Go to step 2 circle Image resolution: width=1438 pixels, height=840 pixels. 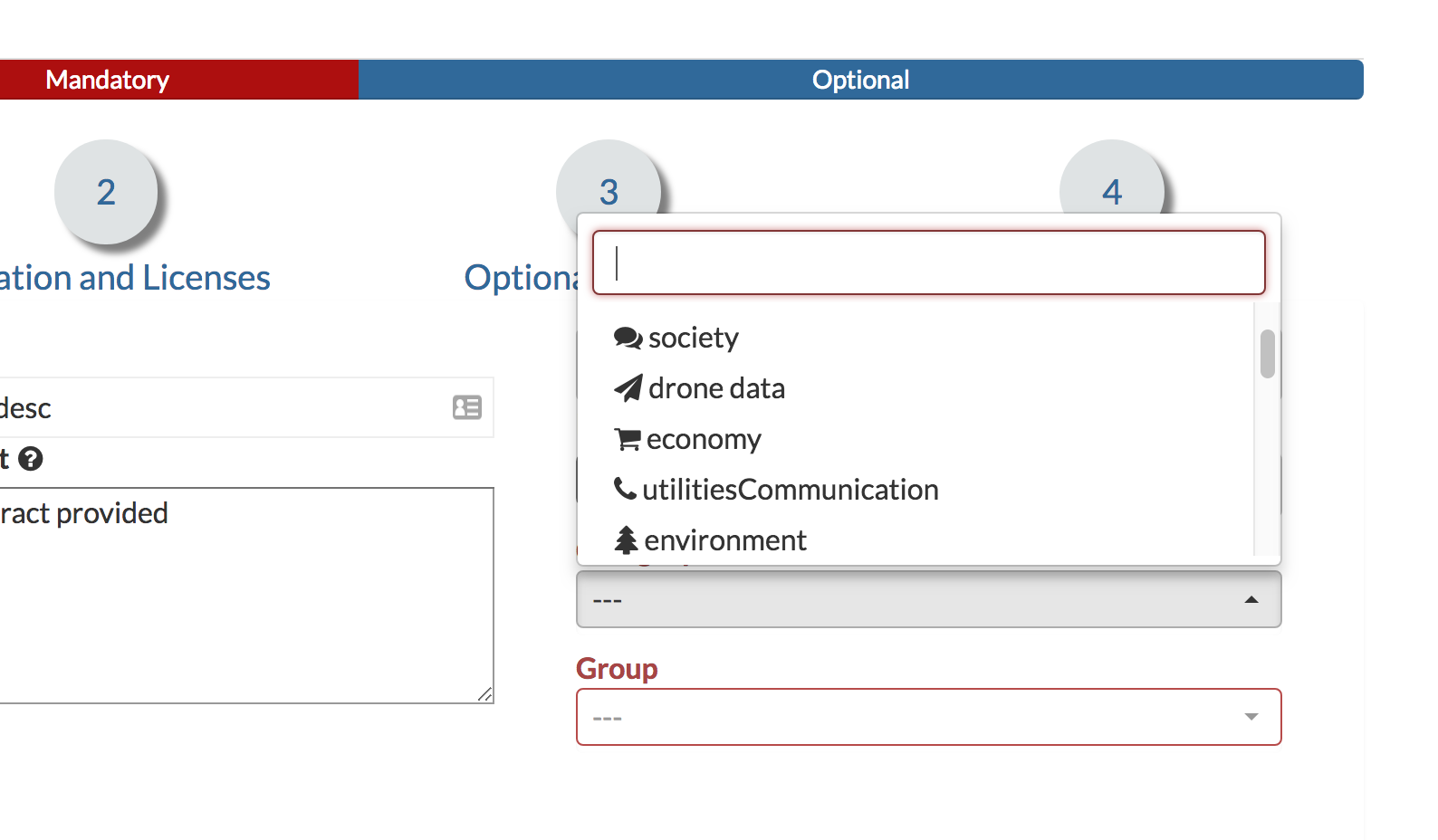point(106,192)
